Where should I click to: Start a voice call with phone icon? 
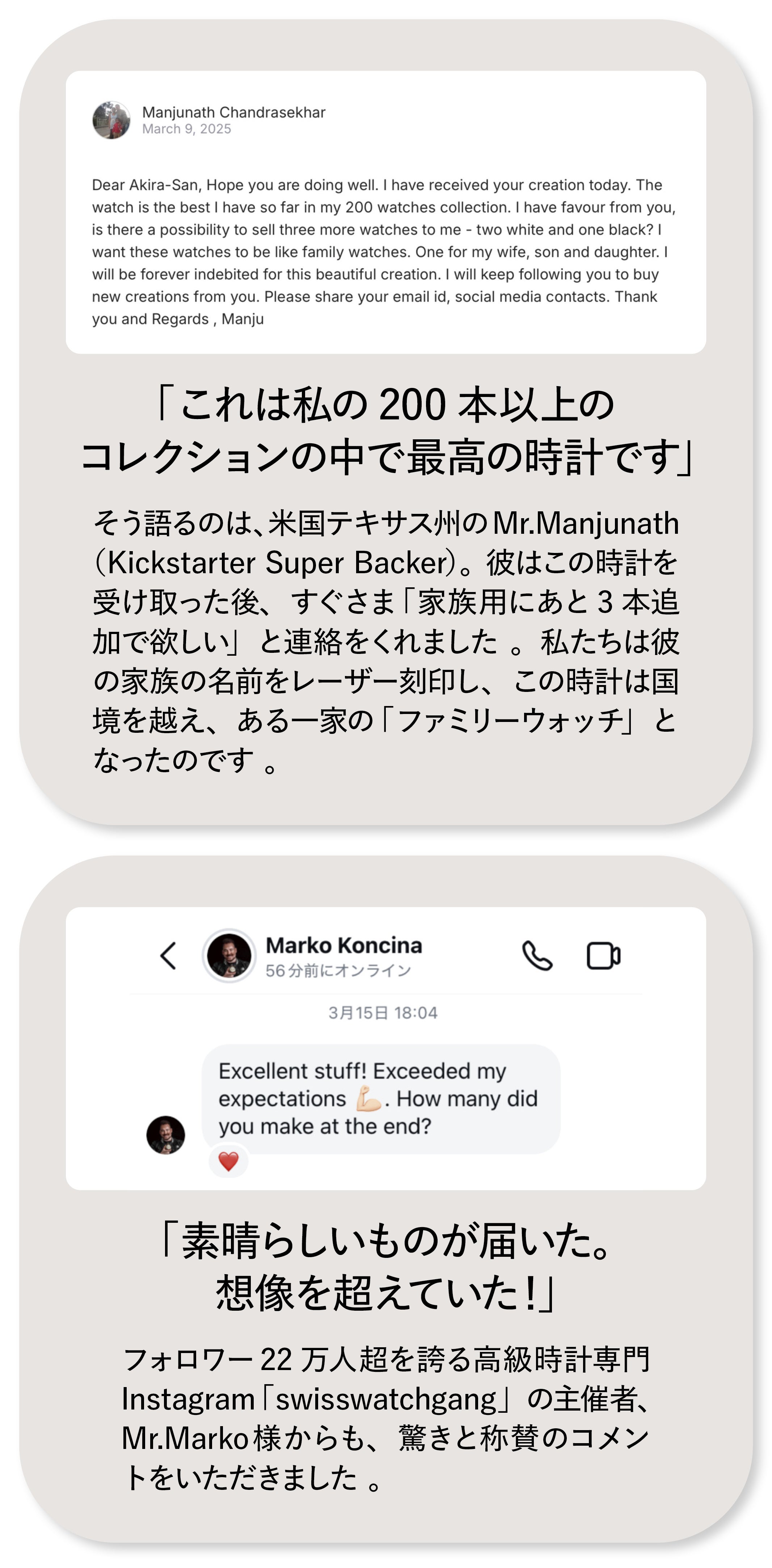click(537, 955)
